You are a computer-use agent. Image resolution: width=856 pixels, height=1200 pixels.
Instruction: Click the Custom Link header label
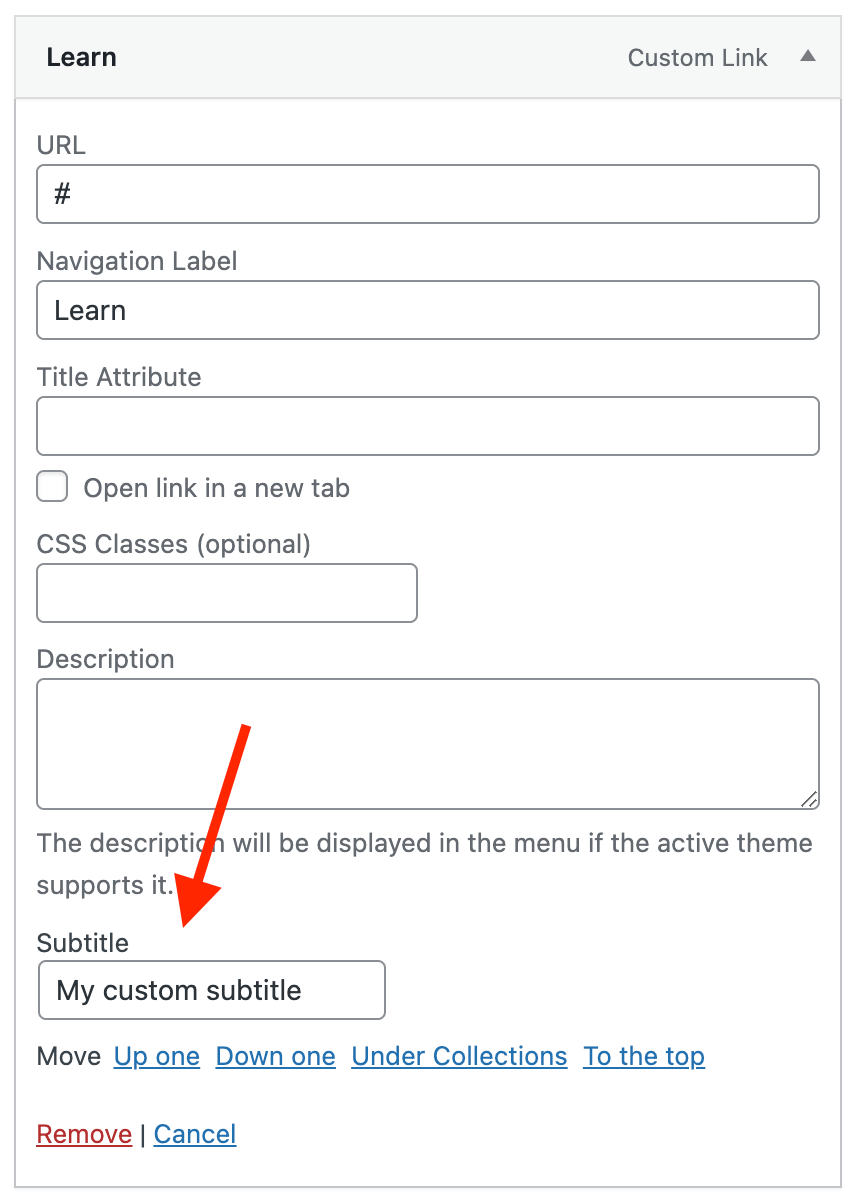coord(697,57)
